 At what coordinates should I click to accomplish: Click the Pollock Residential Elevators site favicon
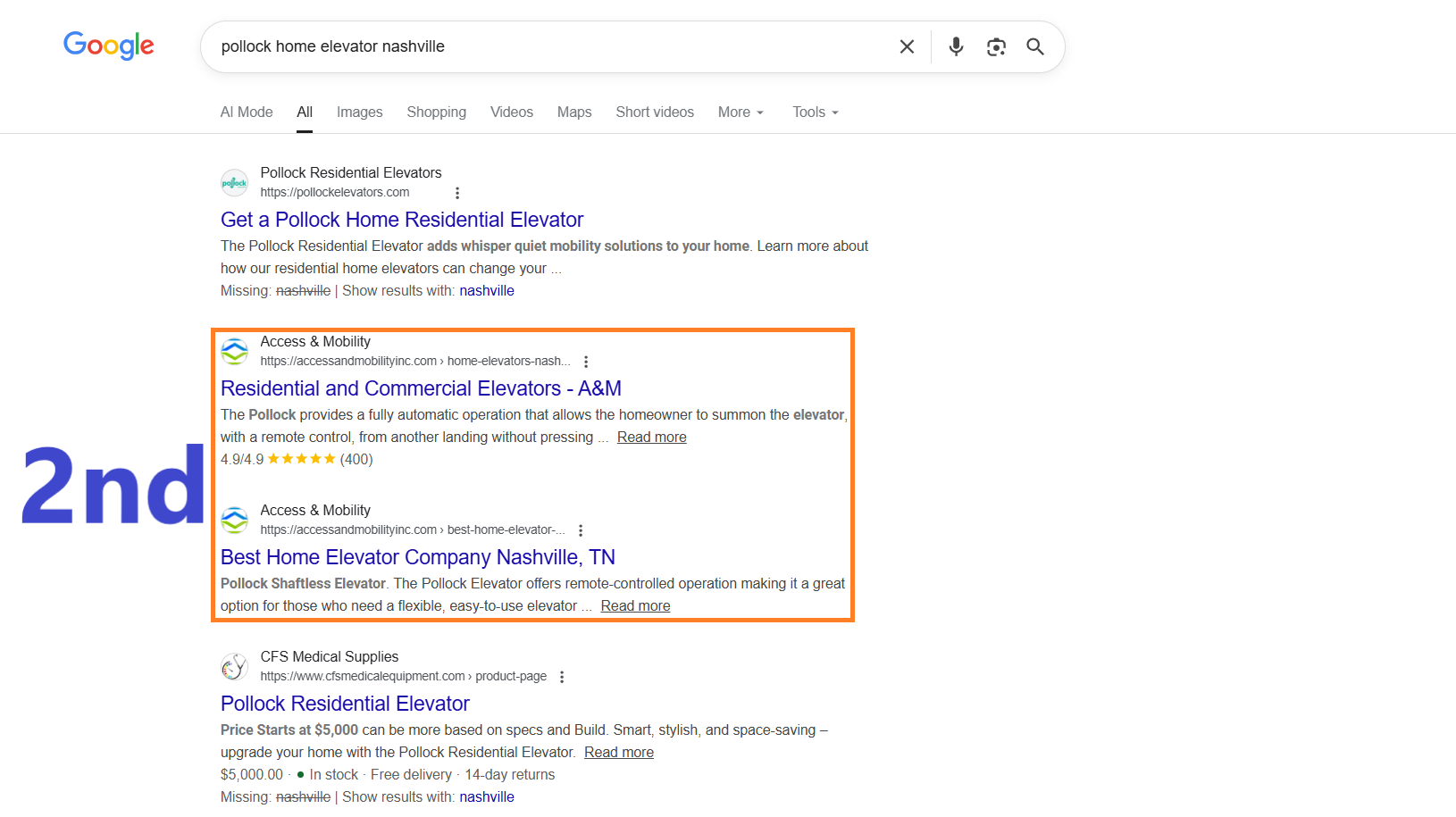235,183
